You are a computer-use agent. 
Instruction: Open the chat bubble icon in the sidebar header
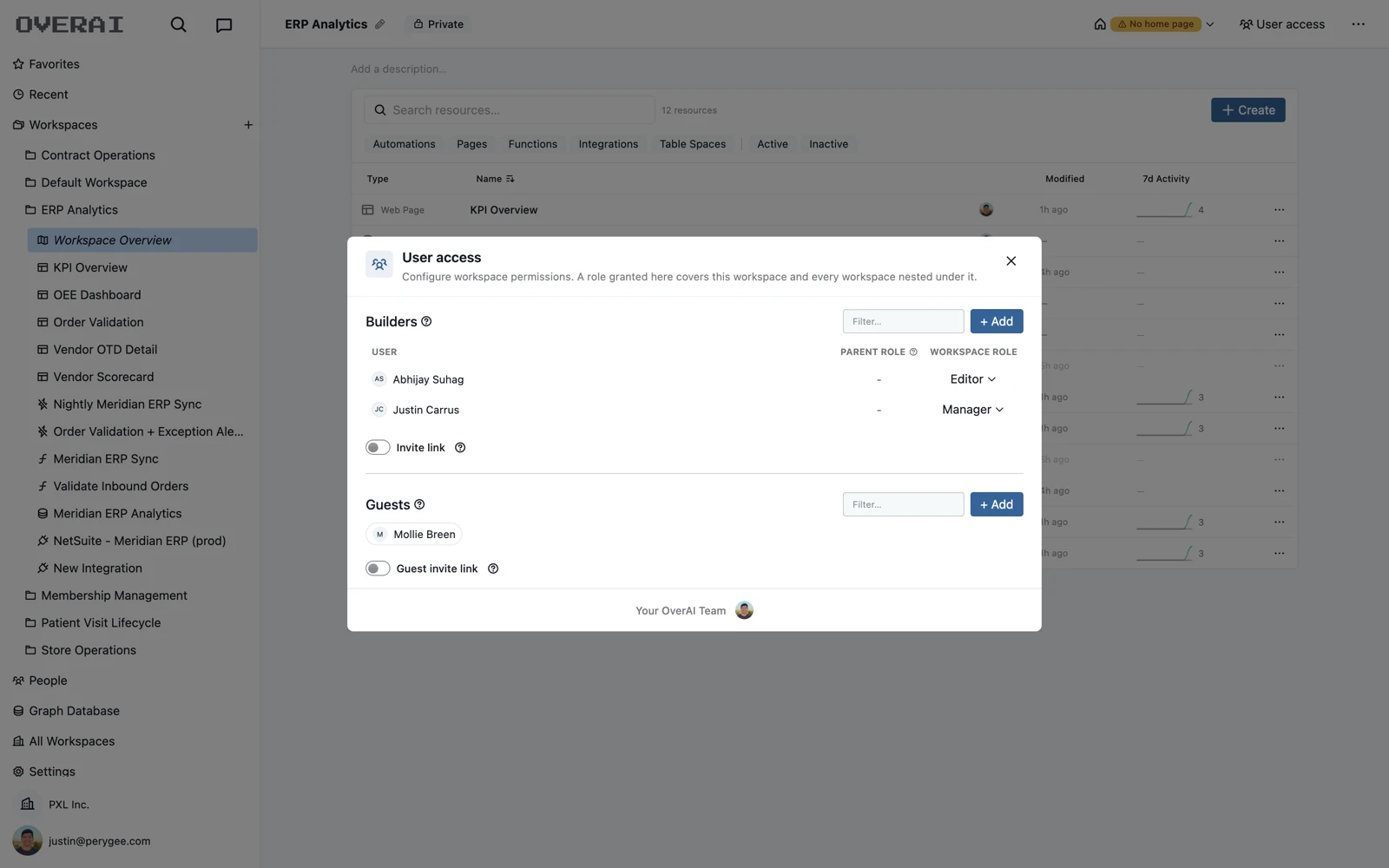224,24
